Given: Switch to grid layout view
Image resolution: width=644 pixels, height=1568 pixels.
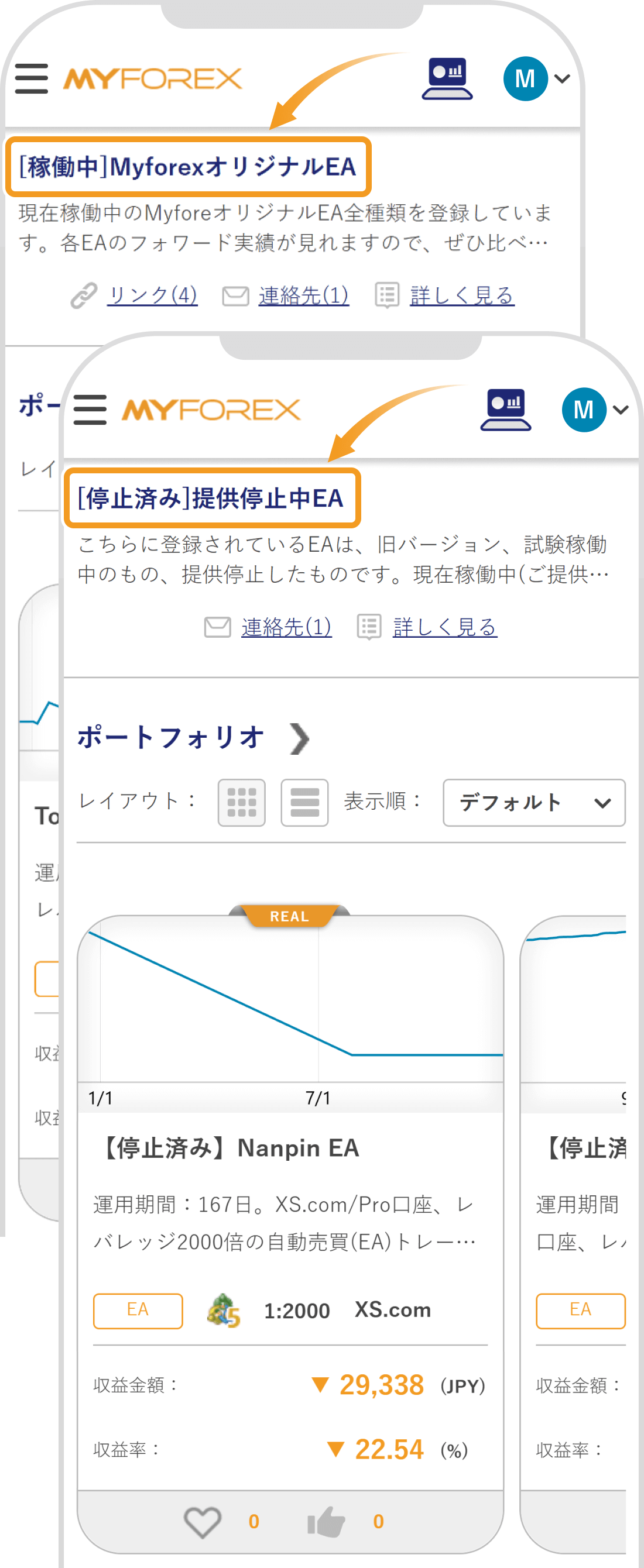Looking at the screenshot, I should (241, 803).
